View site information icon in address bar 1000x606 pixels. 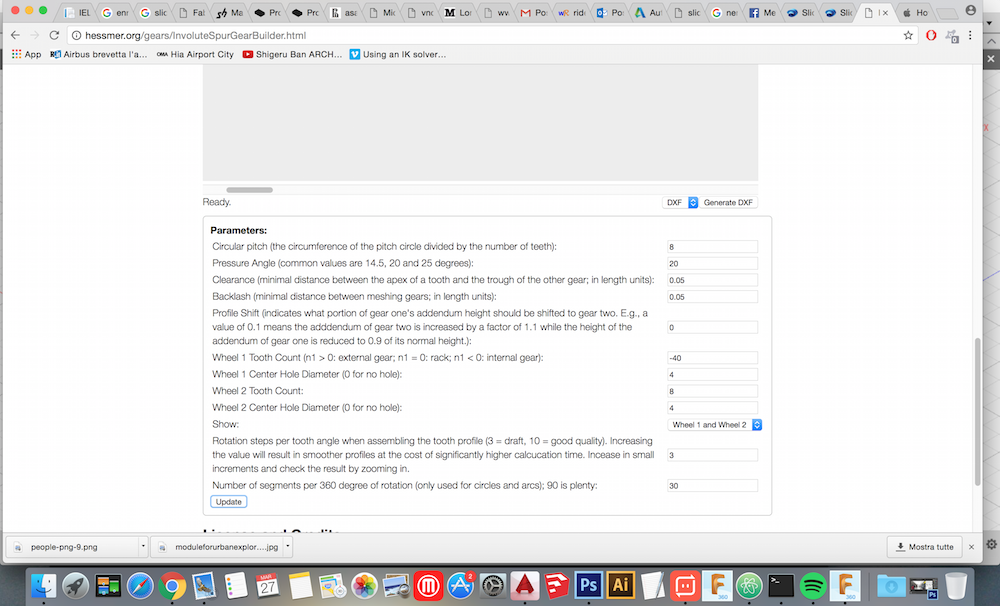coord(76,36)
